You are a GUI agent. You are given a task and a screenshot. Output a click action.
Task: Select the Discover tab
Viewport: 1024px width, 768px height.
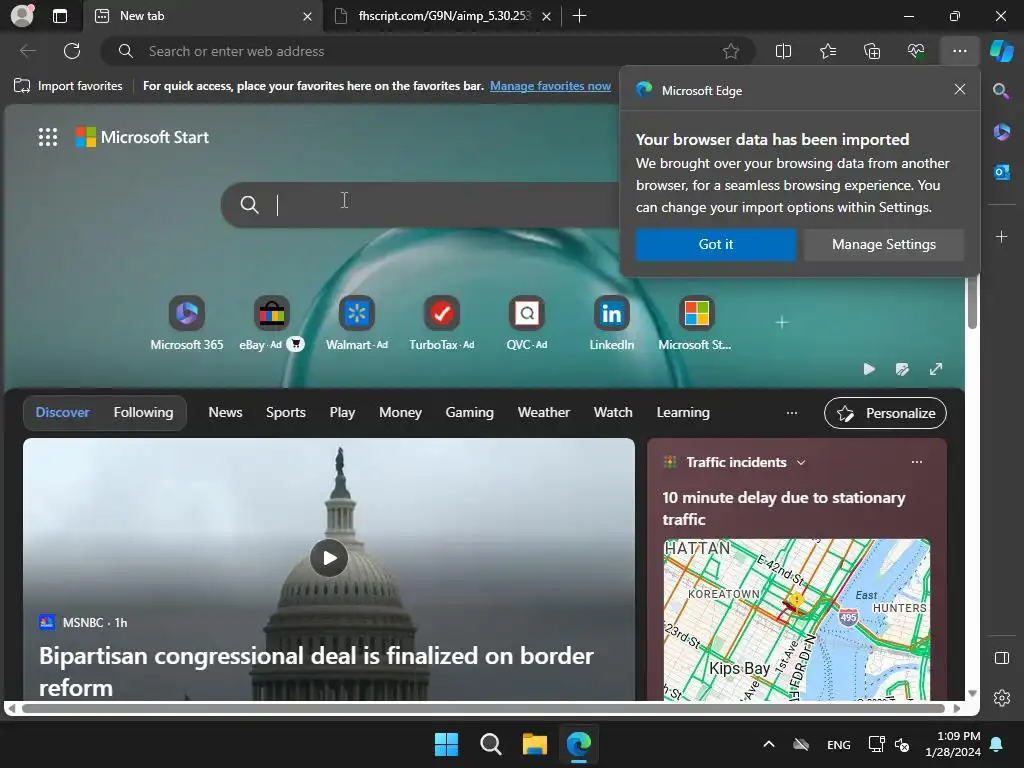click(x=63, y=412)
